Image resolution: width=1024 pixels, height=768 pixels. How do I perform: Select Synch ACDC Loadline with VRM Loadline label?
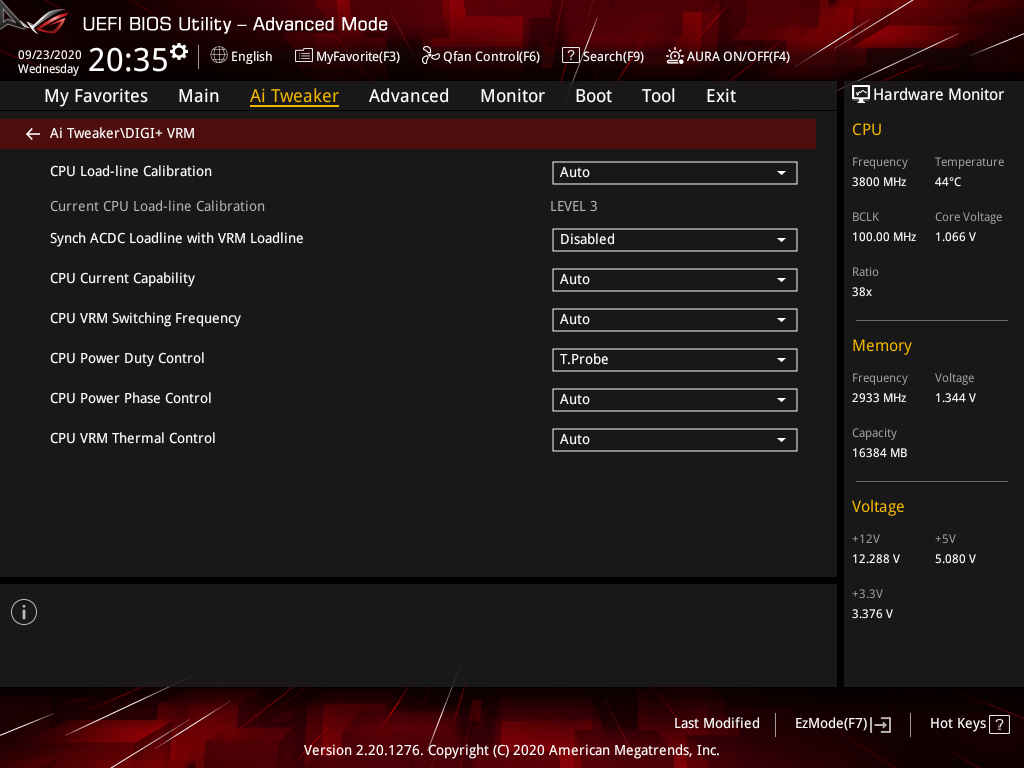[x=176, y=238]
